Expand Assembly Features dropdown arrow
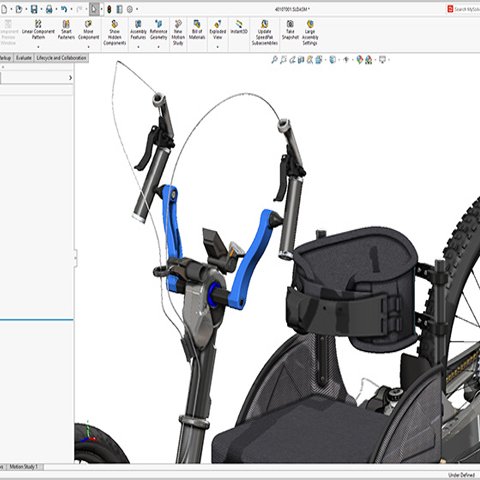 (138, 47)
